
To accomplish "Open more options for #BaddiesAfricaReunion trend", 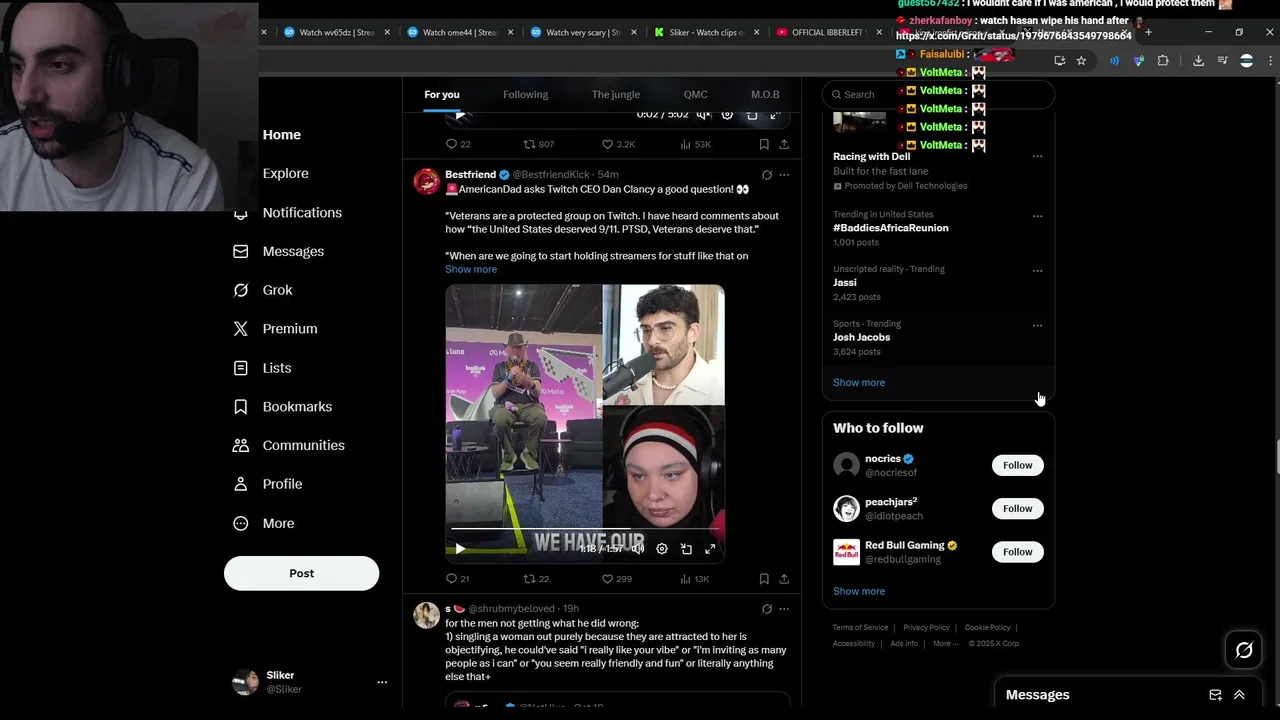I will pos(1037,216).
